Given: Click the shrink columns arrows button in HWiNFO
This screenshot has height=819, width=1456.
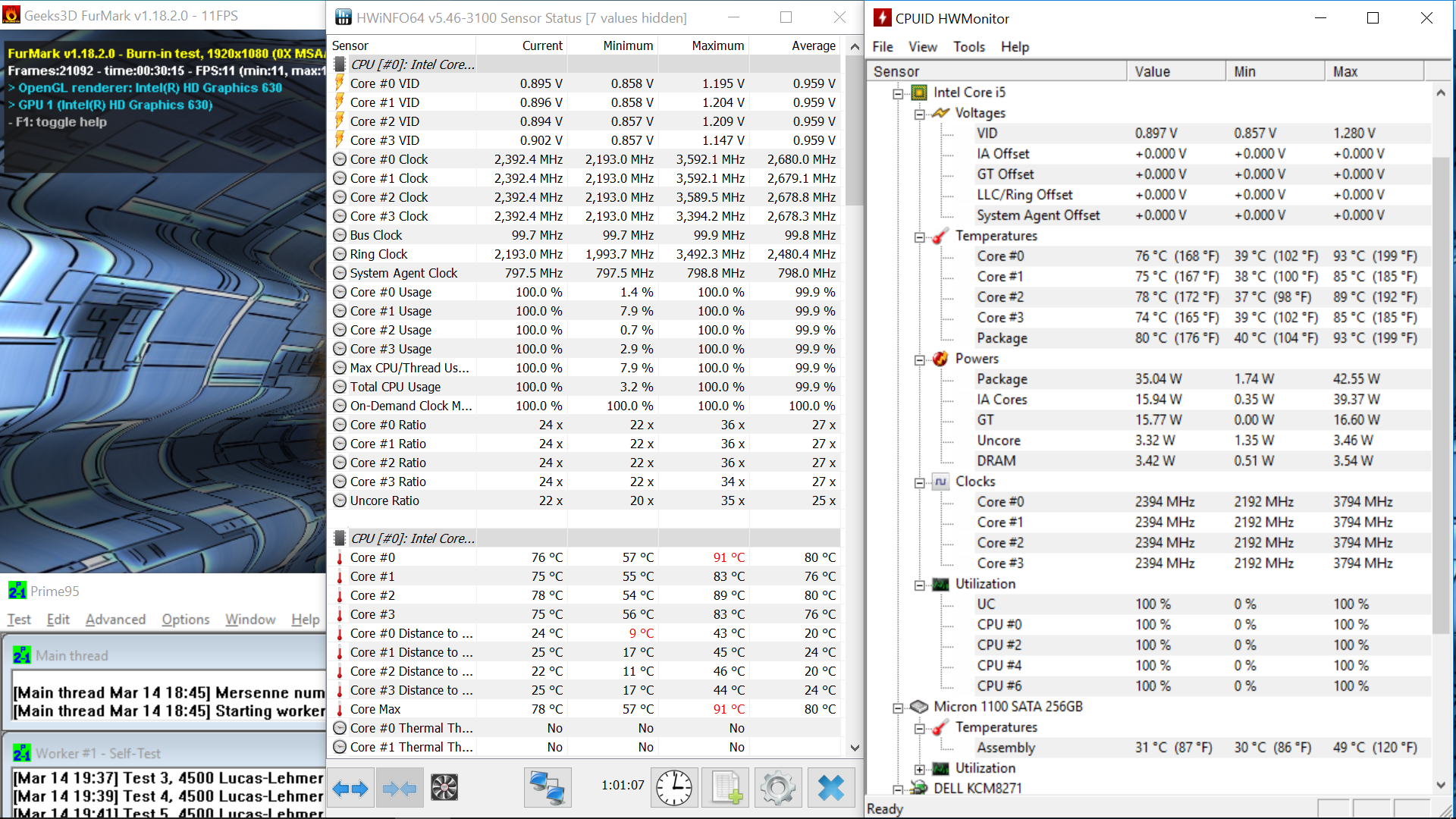Looking at the screenshot, I should (400, 789).
